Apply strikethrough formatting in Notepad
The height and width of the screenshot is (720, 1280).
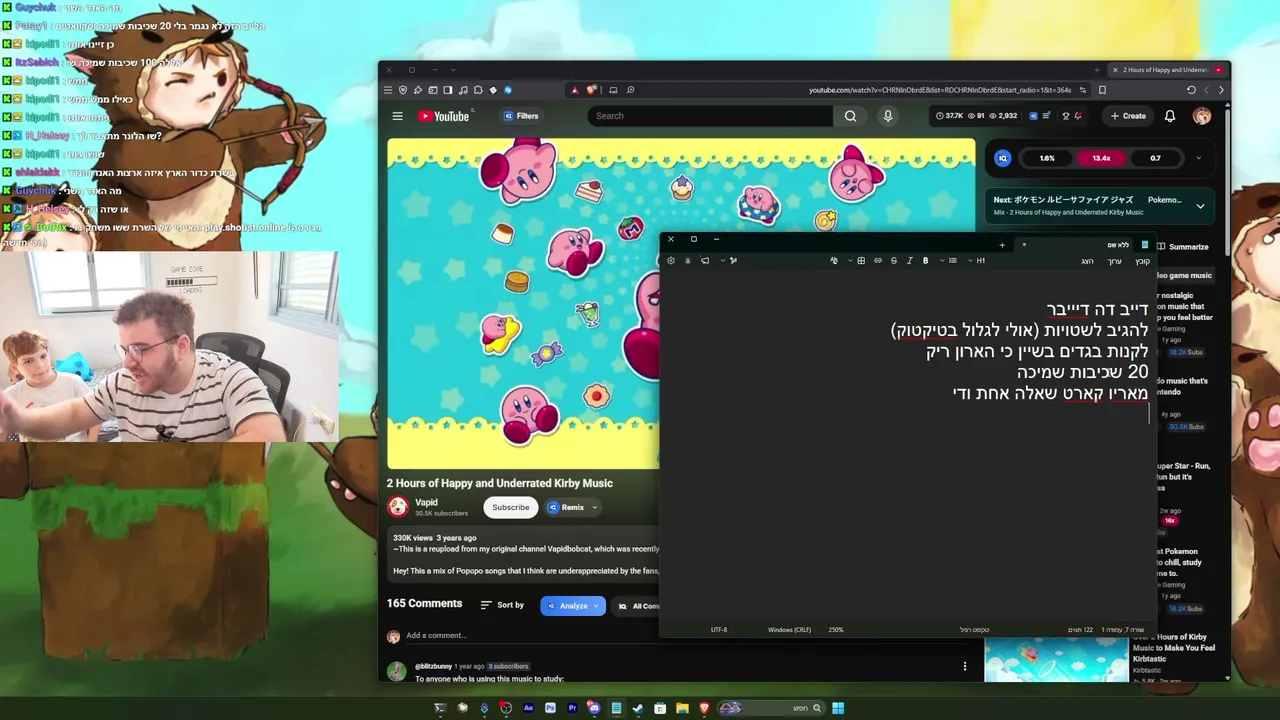(x=894, y=261)
